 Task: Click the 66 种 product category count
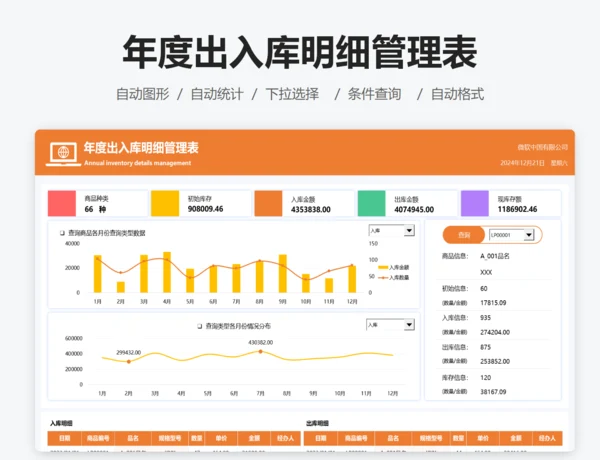[x=95, y=209]
